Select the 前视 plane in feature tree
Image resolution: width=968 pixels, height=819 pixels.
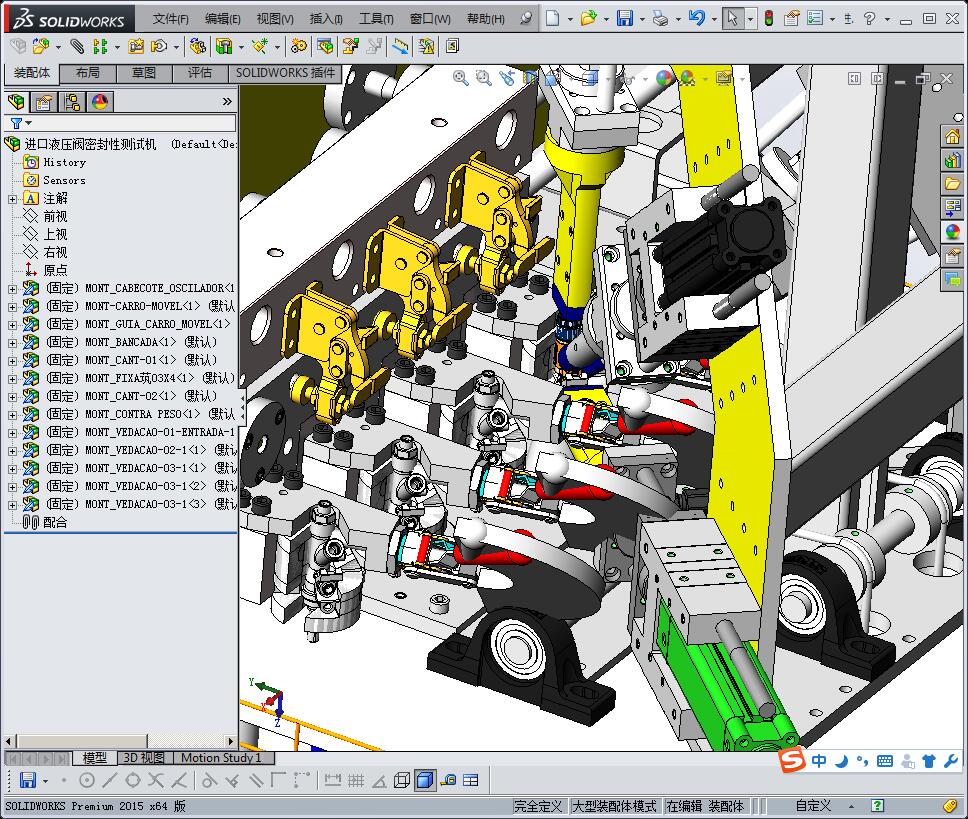[46, 216]
